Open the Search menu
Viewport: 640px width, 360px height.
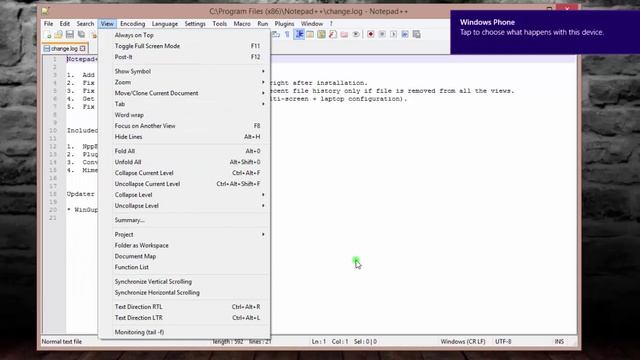[x=85, y=24]
